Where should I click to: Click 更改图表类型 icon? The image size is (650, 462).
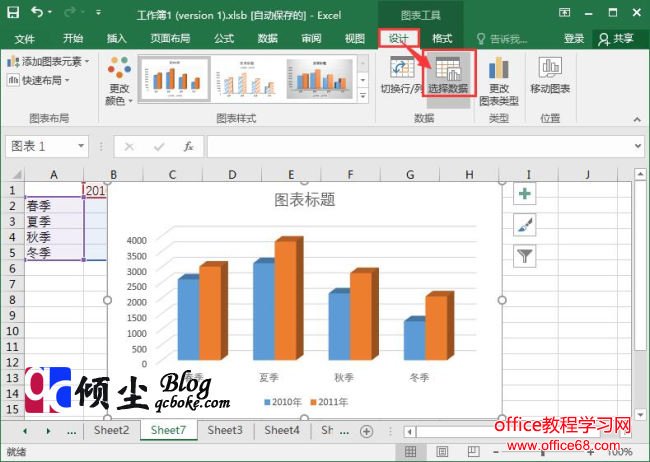pos(499,81)
